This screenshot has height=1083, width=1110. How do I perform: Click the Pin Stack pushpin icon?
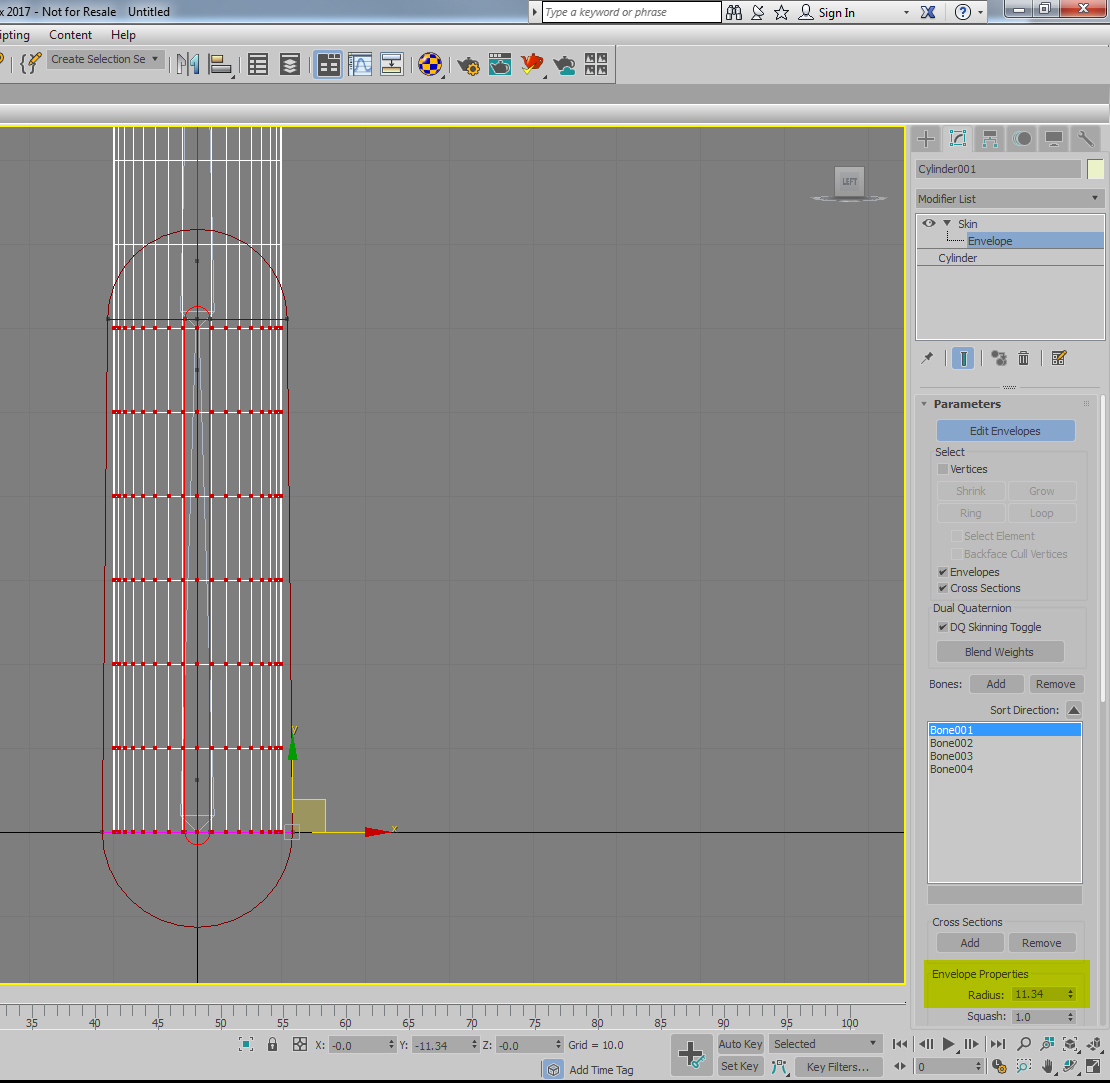(x=927, y=357)
